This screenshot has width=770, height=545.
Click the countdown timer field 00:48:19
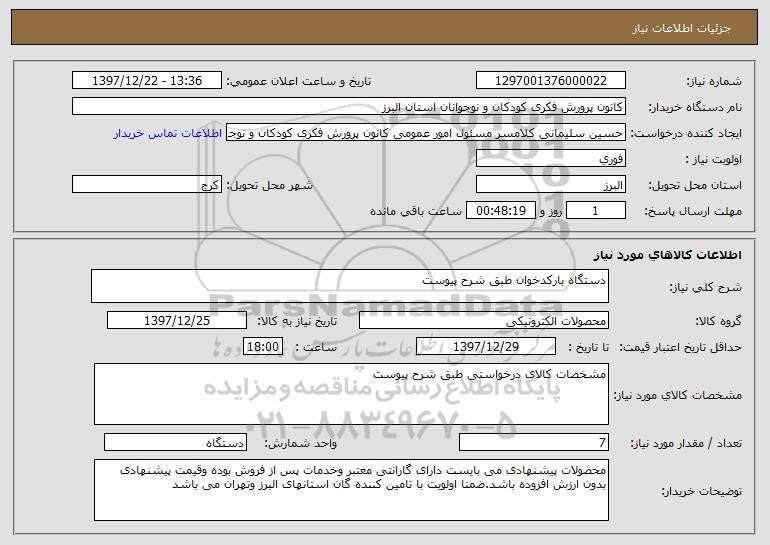(x=500, y=211)
